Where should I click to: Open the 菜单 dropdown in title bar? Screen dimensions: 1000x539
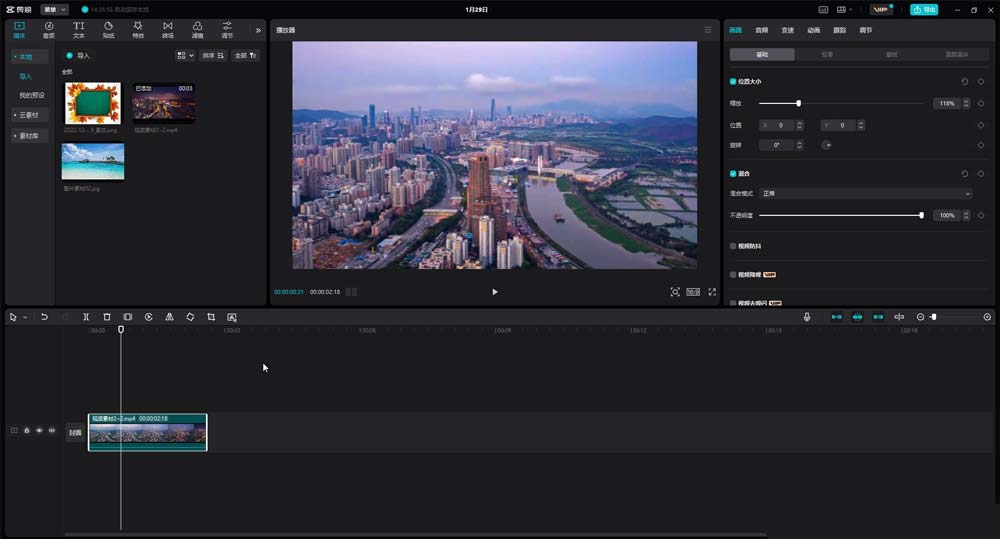coord(55,9)
